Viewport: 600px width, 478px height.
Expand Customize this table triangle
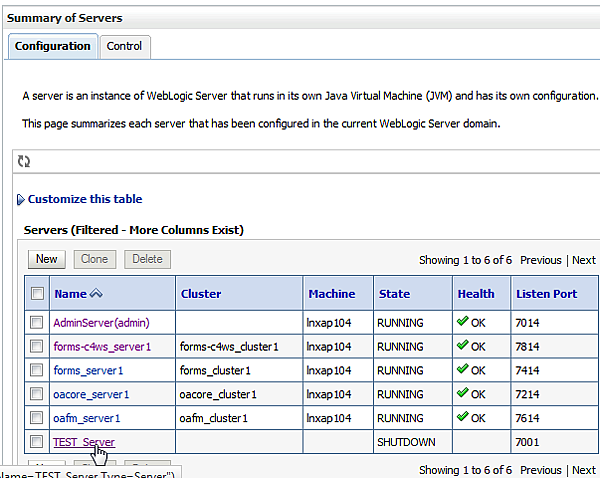(21, 199)
